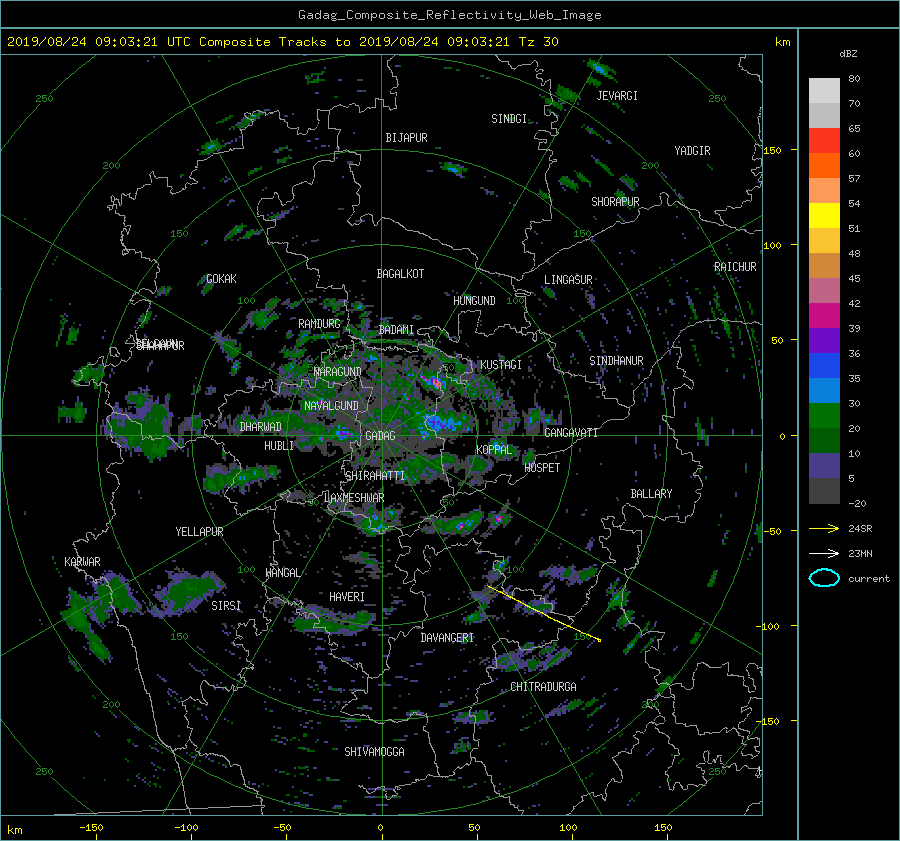
Task: Pick the blue 35-36 dBZ legend swatch
Action: pos(824,366)
